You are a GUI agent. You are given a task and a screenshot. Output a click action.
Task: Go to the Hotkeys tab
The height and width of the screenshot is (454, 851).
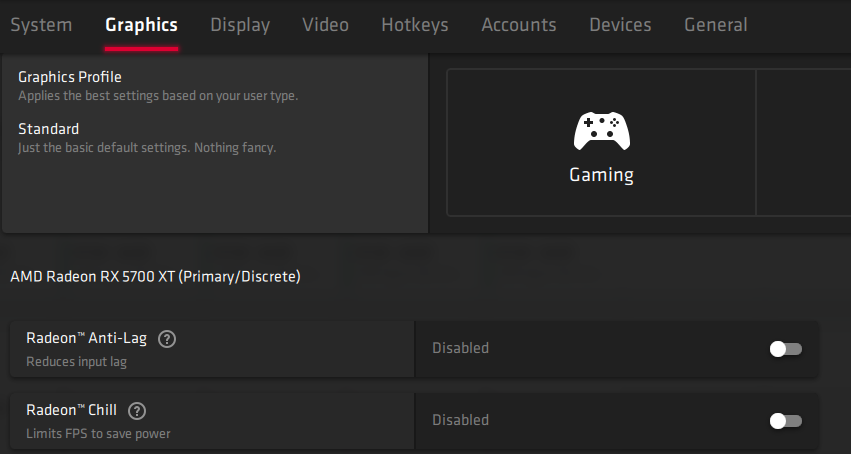click(415, 25)
